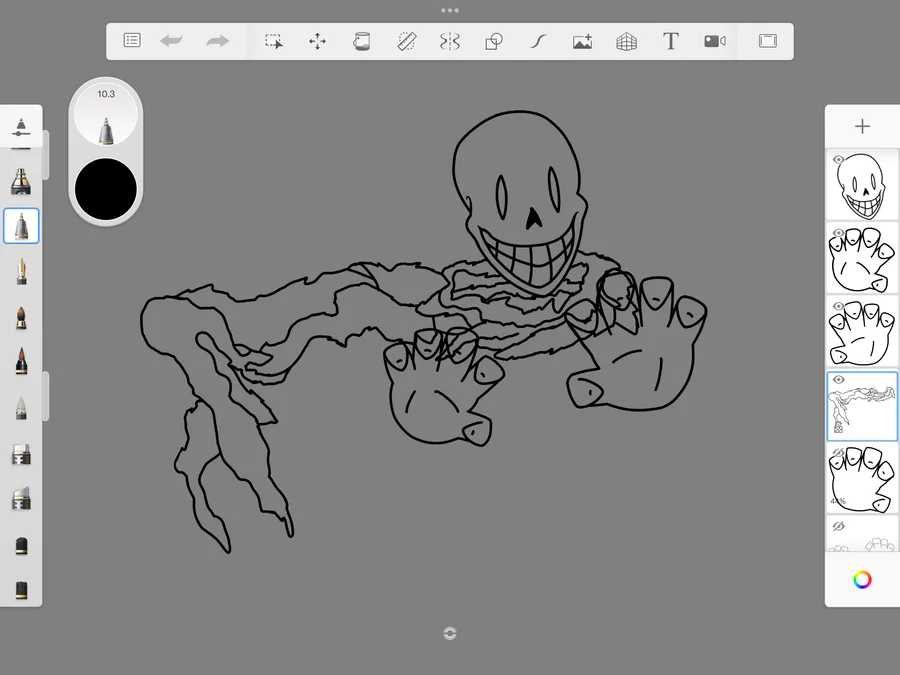Select the Fill bucket tool

coord(362,41)
